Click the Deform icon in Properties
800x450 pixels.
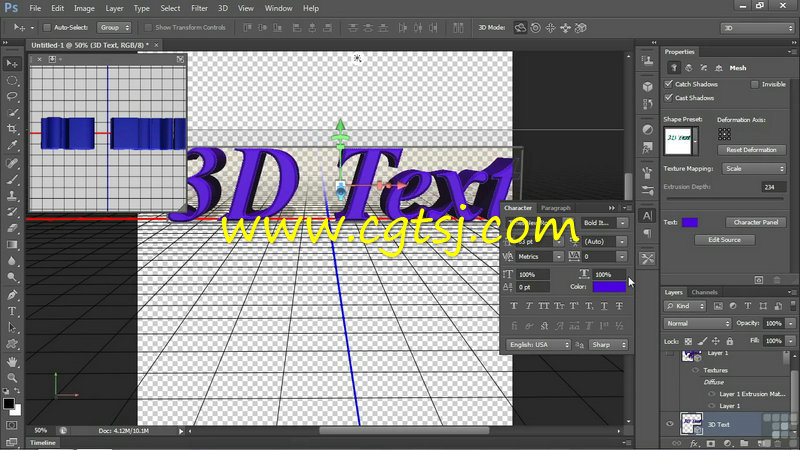(x=689, y=68)
